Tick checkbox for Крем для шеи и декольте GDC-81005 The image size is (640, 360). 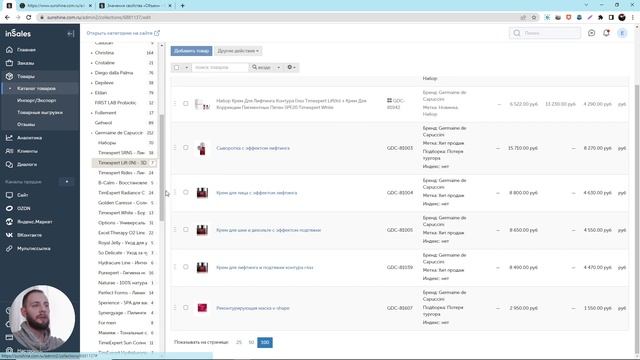(x=186, y=230)
